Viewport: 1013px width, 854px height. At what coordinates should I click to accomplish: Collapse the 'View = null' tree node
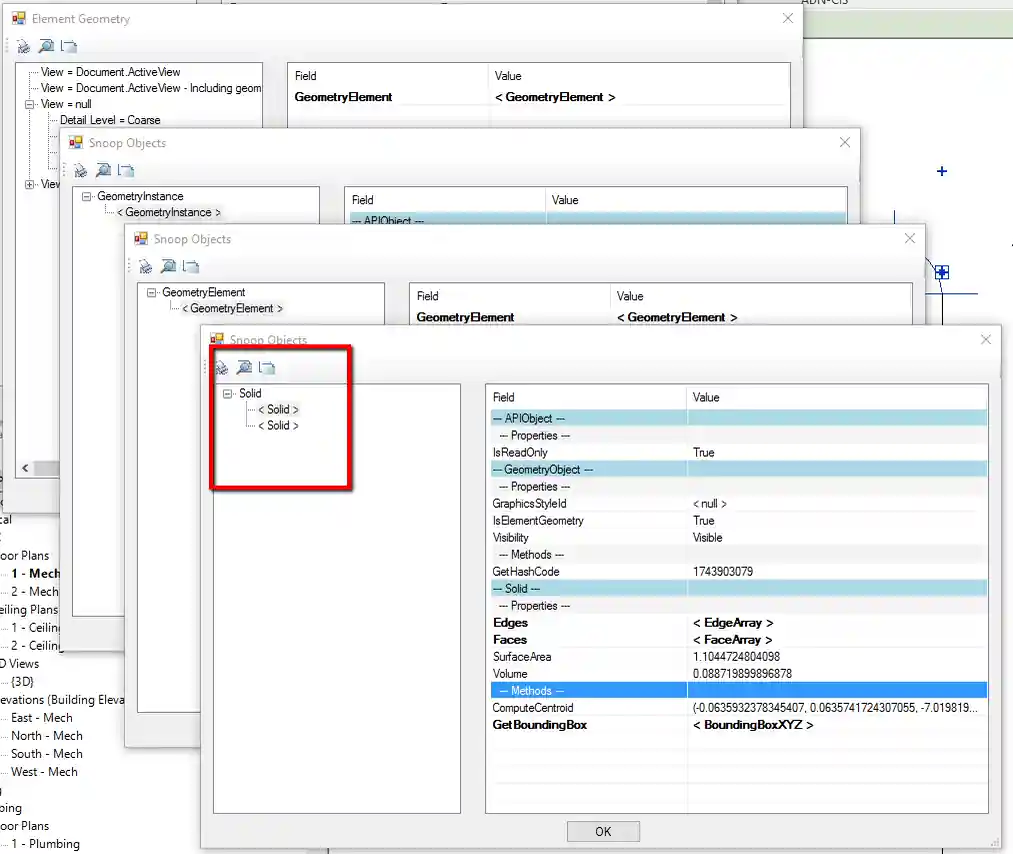(x=30, y=104)
